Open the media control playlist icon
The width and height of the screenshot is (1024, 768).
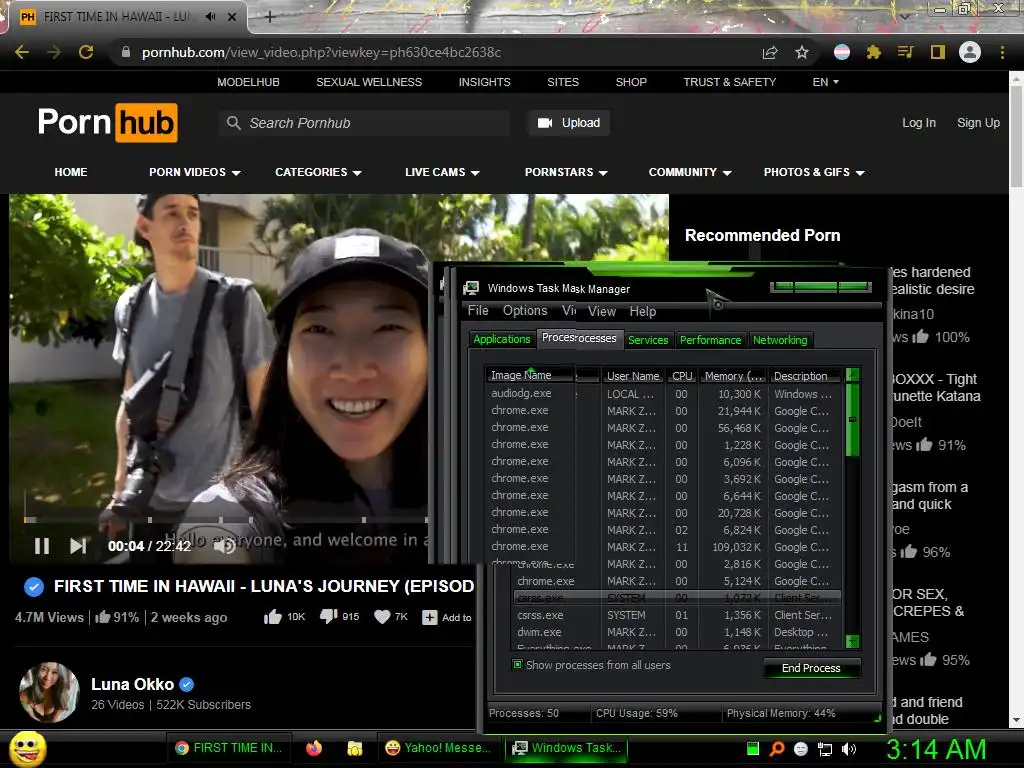coord(905,52)
